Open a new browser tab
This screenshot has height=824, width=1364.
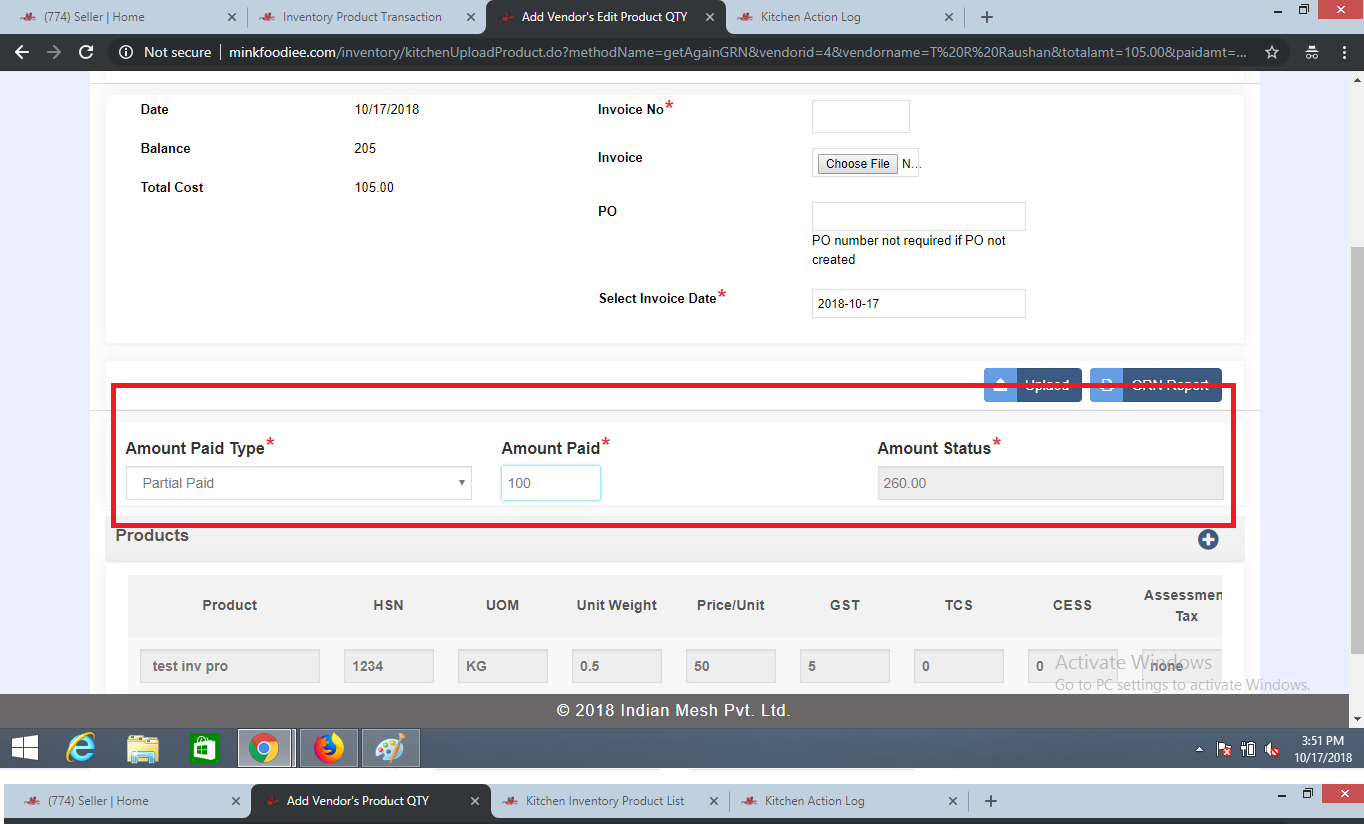(987, 17)
